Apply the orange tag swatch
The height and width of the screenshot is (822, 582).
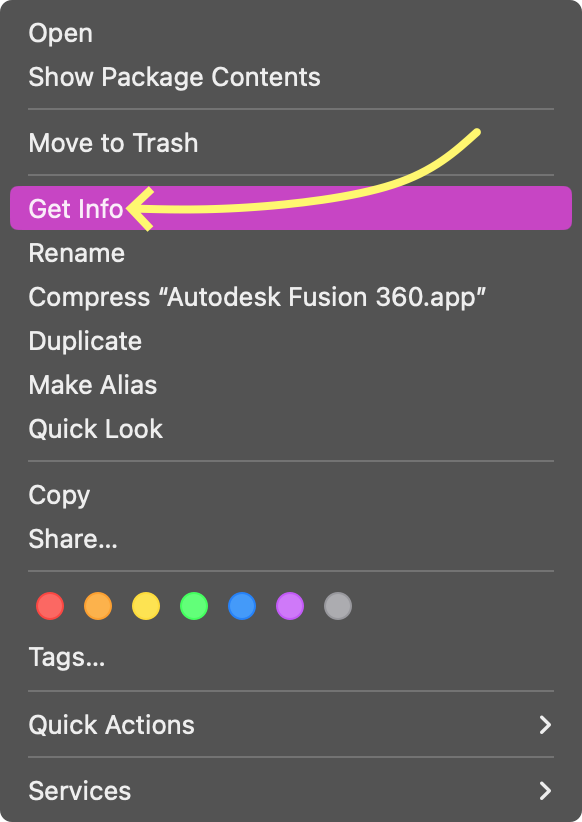coord(98,606)
